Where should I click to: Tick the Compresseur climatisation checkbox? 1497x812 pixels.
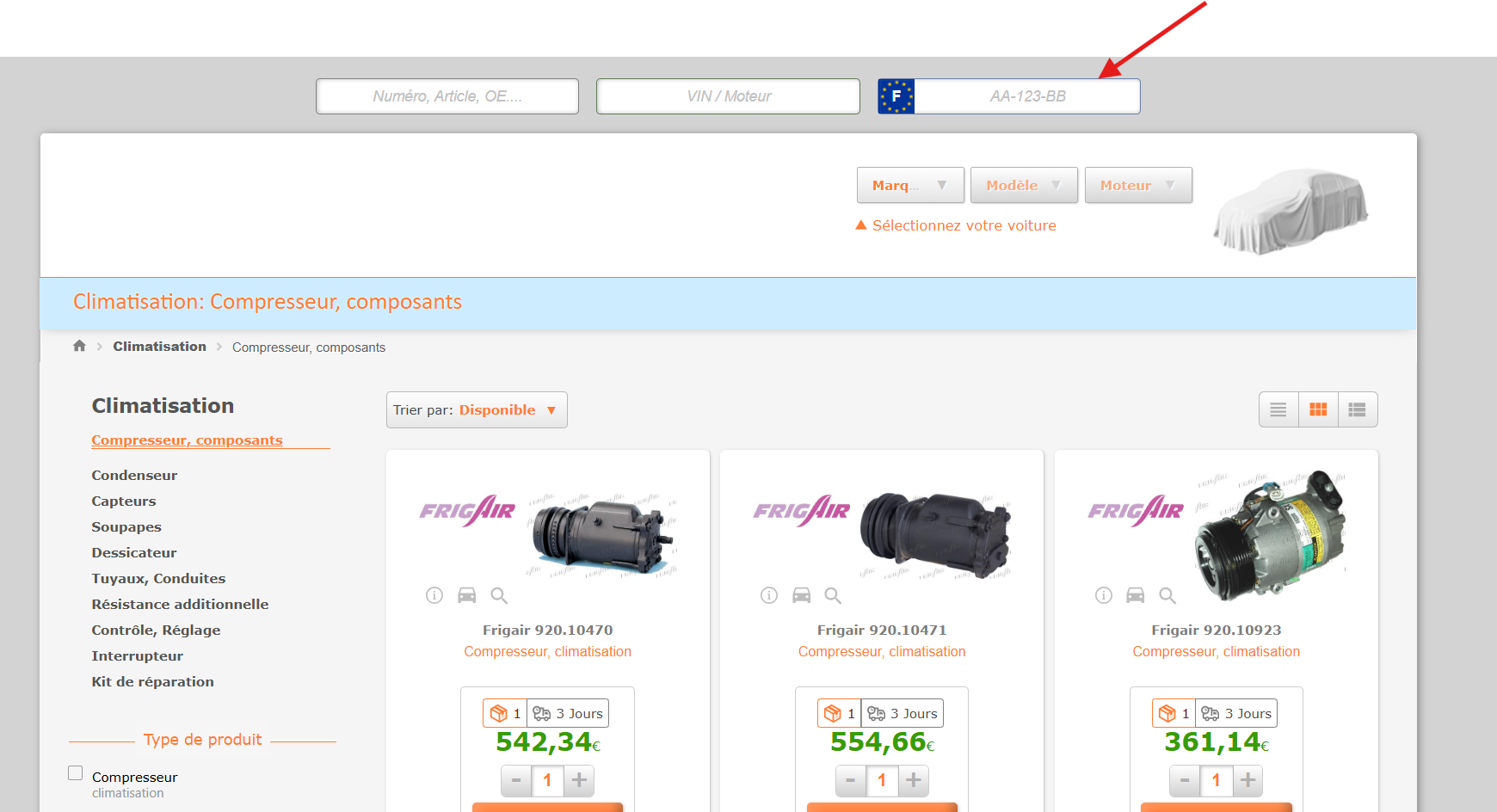click(x=76, y=773)
